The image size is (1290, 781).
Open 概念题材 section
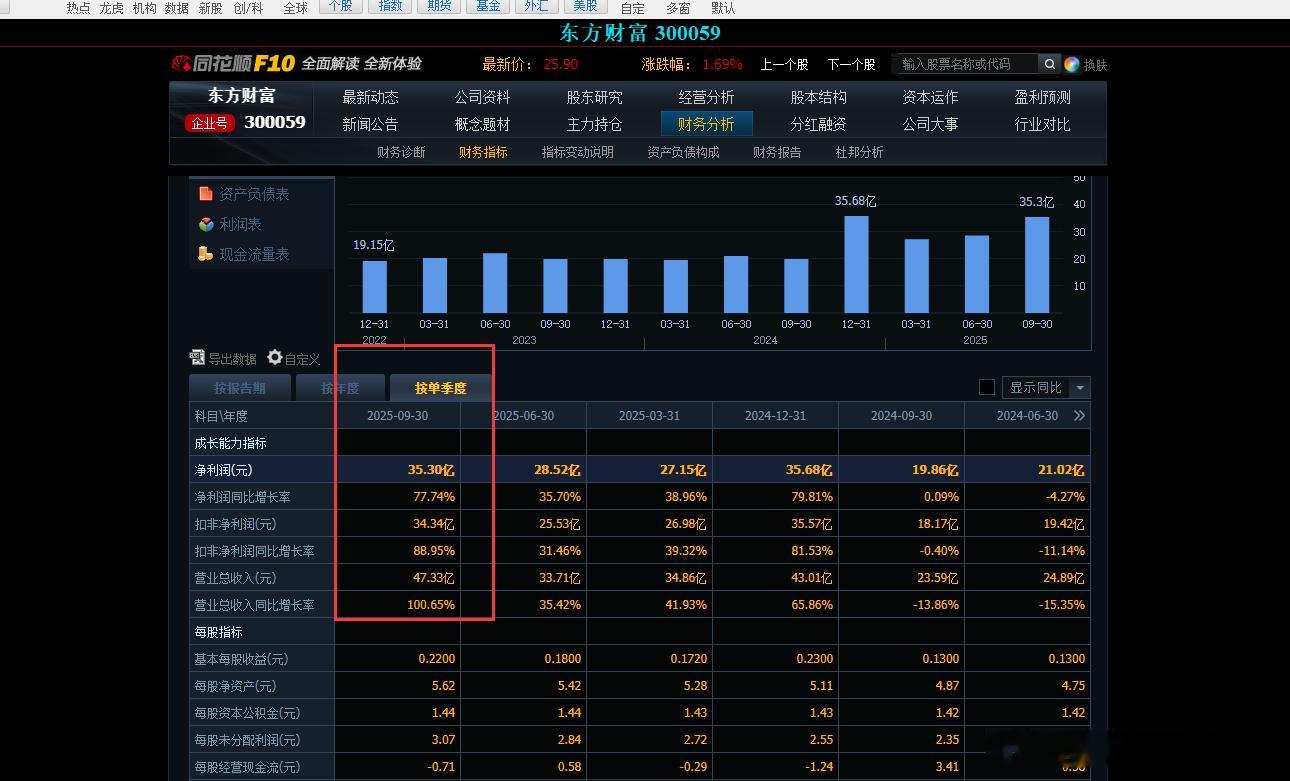[482, 124]
